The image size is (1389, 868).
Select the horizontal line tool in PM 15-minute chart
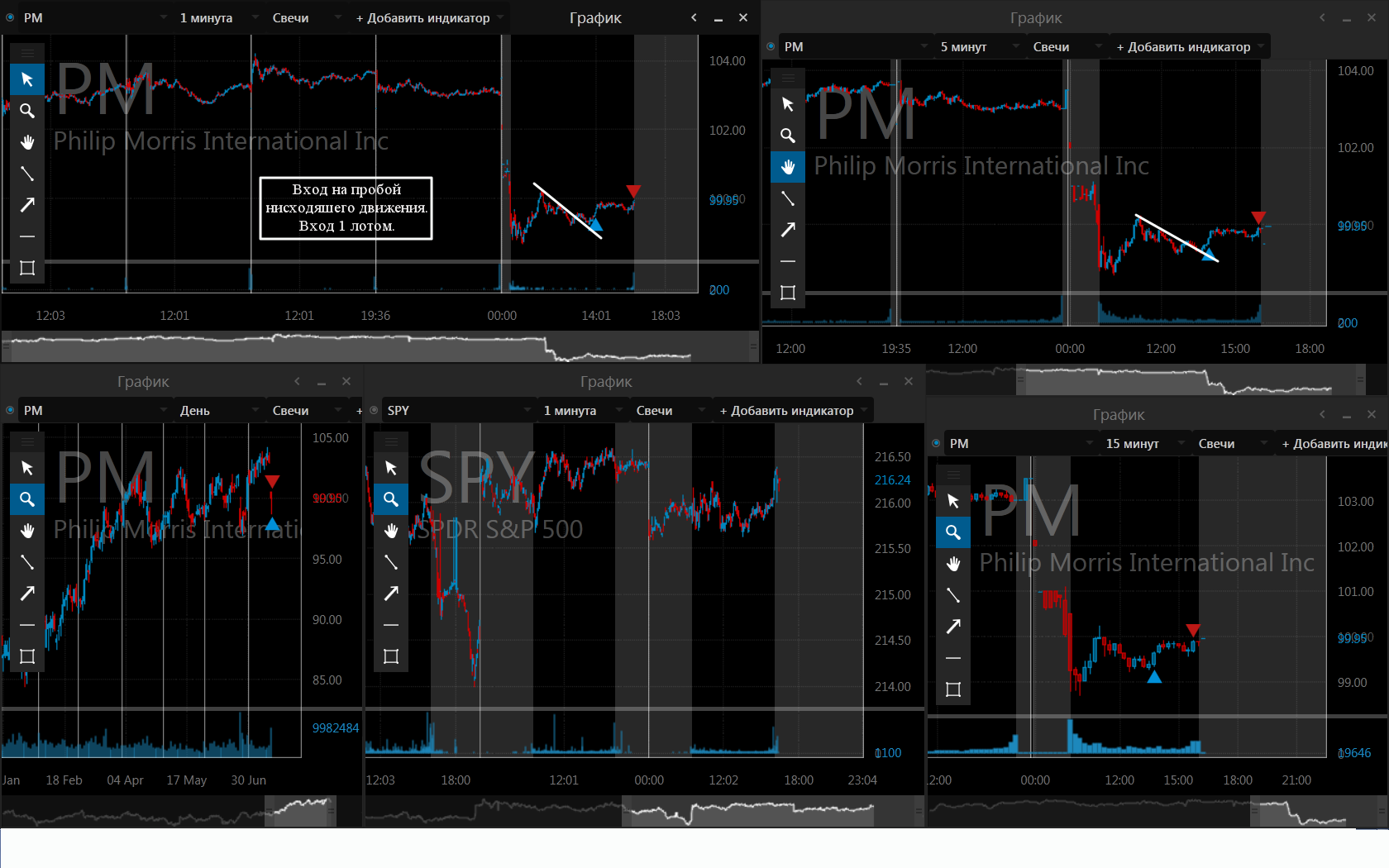pos(953,658)
